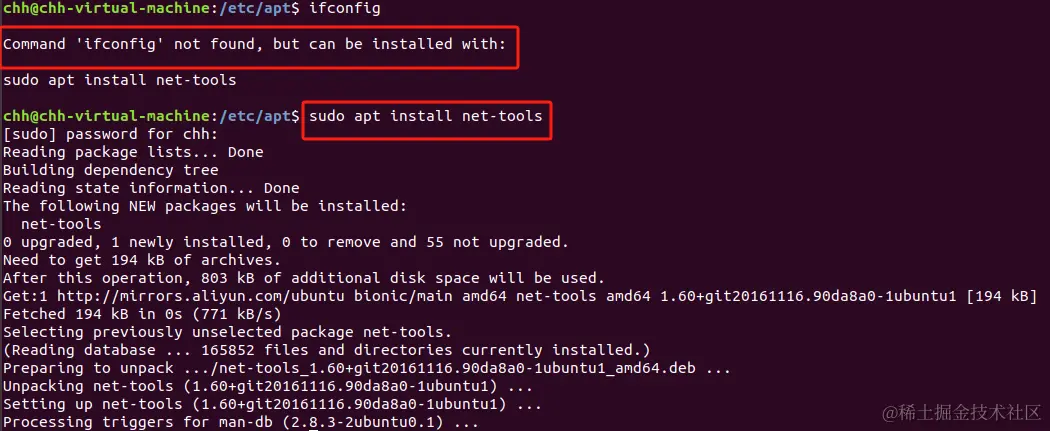Click the '[sudo] password for chh:' prompt
Viewport: 1050px width, 431px height.
coord(110,134)
